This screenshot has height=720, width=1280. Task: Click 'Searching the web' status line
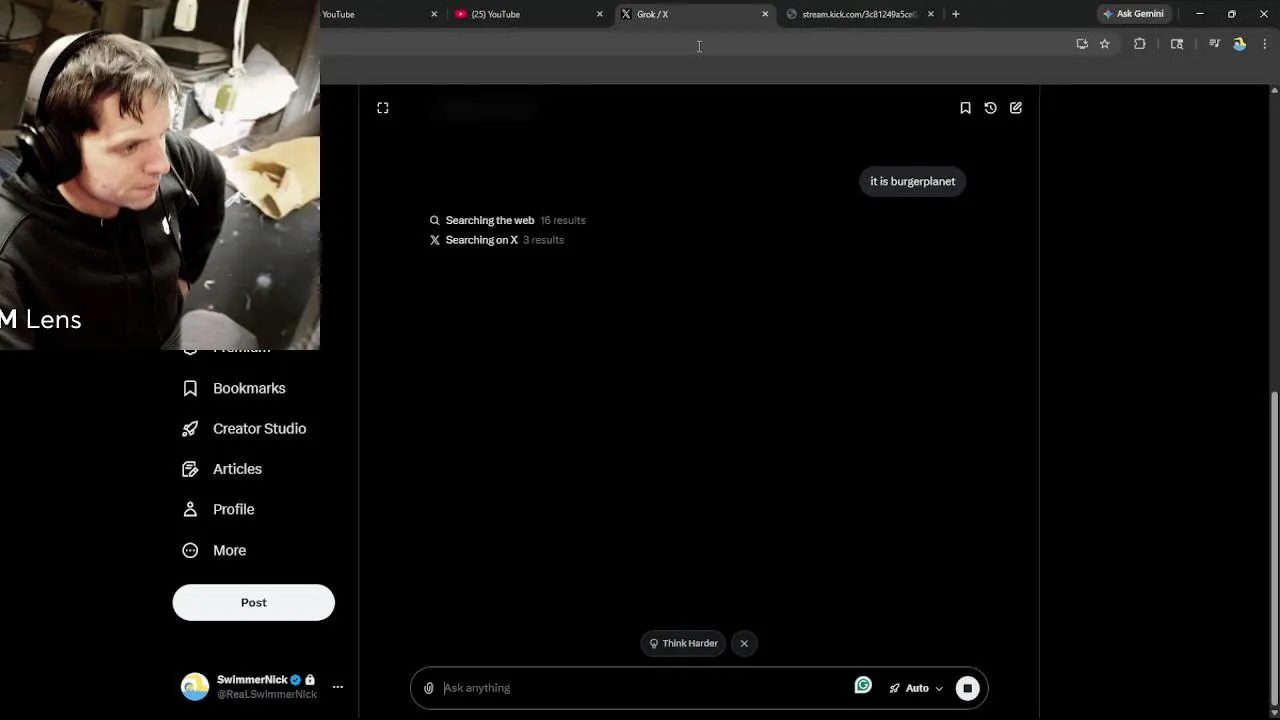click(490, 220)
